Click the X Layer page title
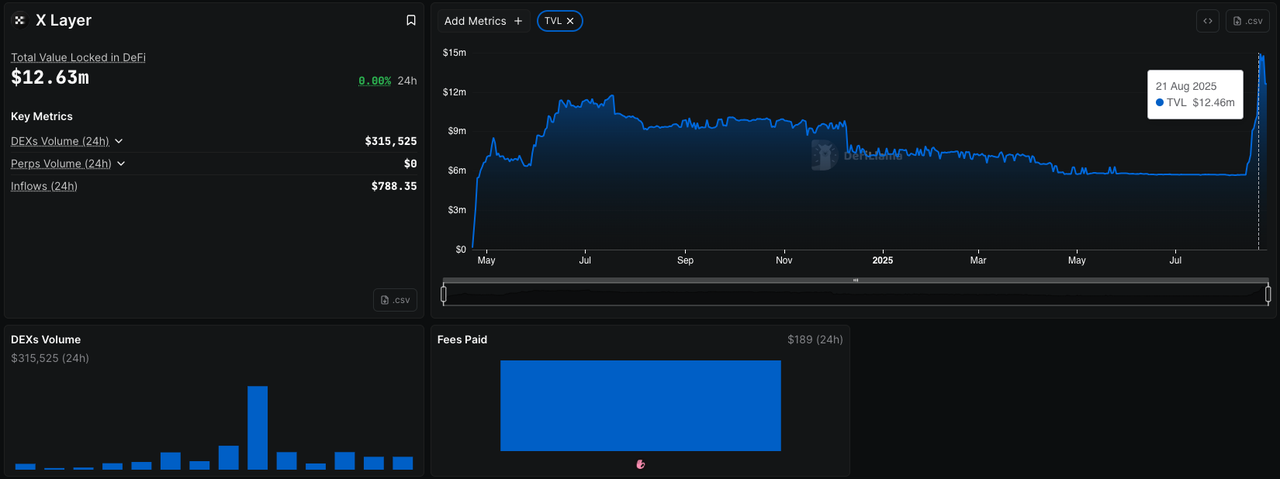Screen dimensions: 1280x479 64,20
